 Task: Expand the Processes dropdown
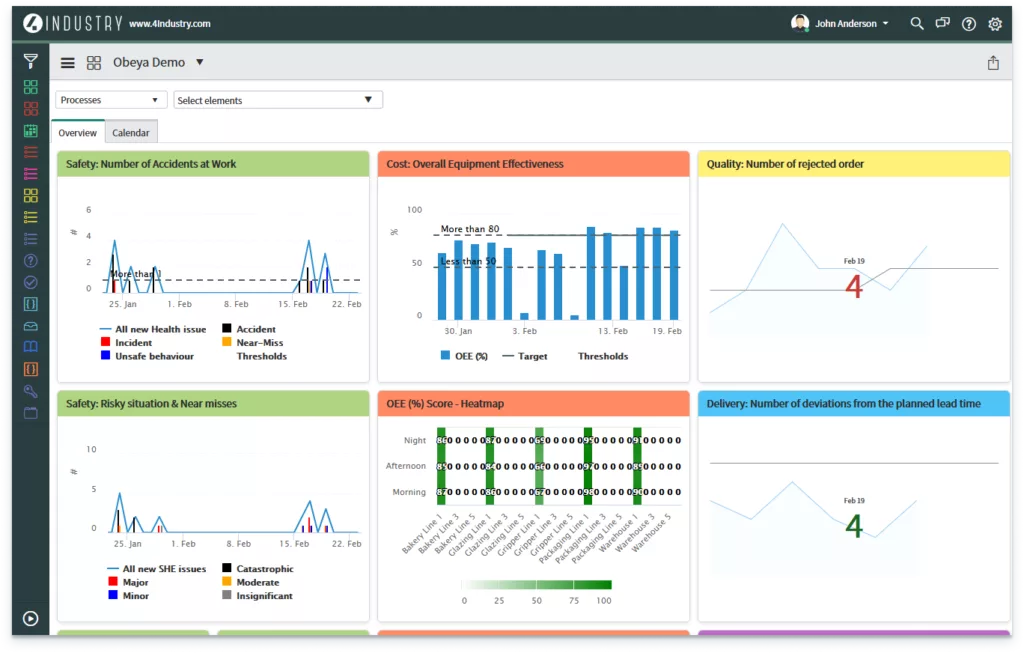110,100
